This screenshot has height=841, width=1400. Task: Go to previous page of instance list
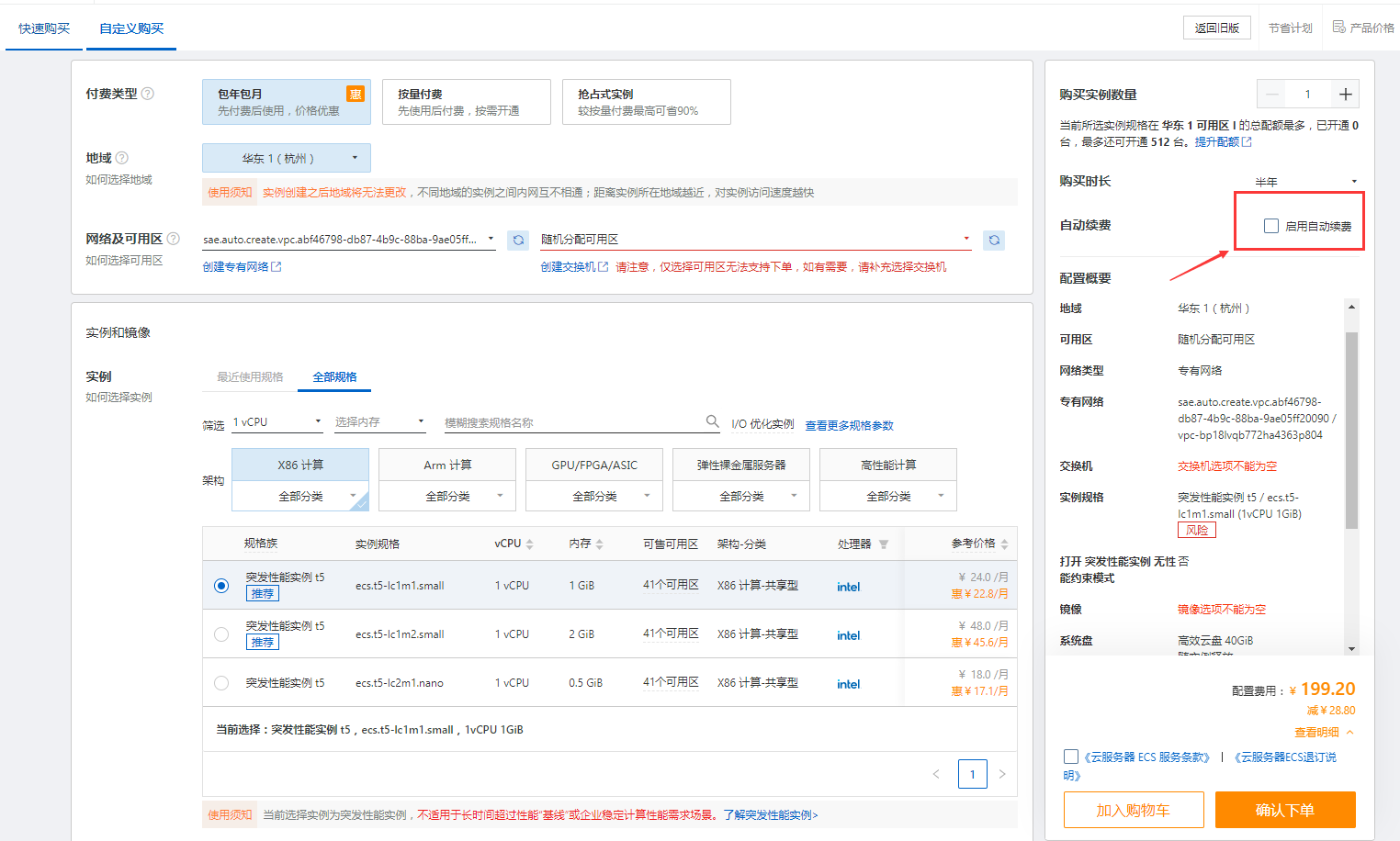click(x=936, y=774)
